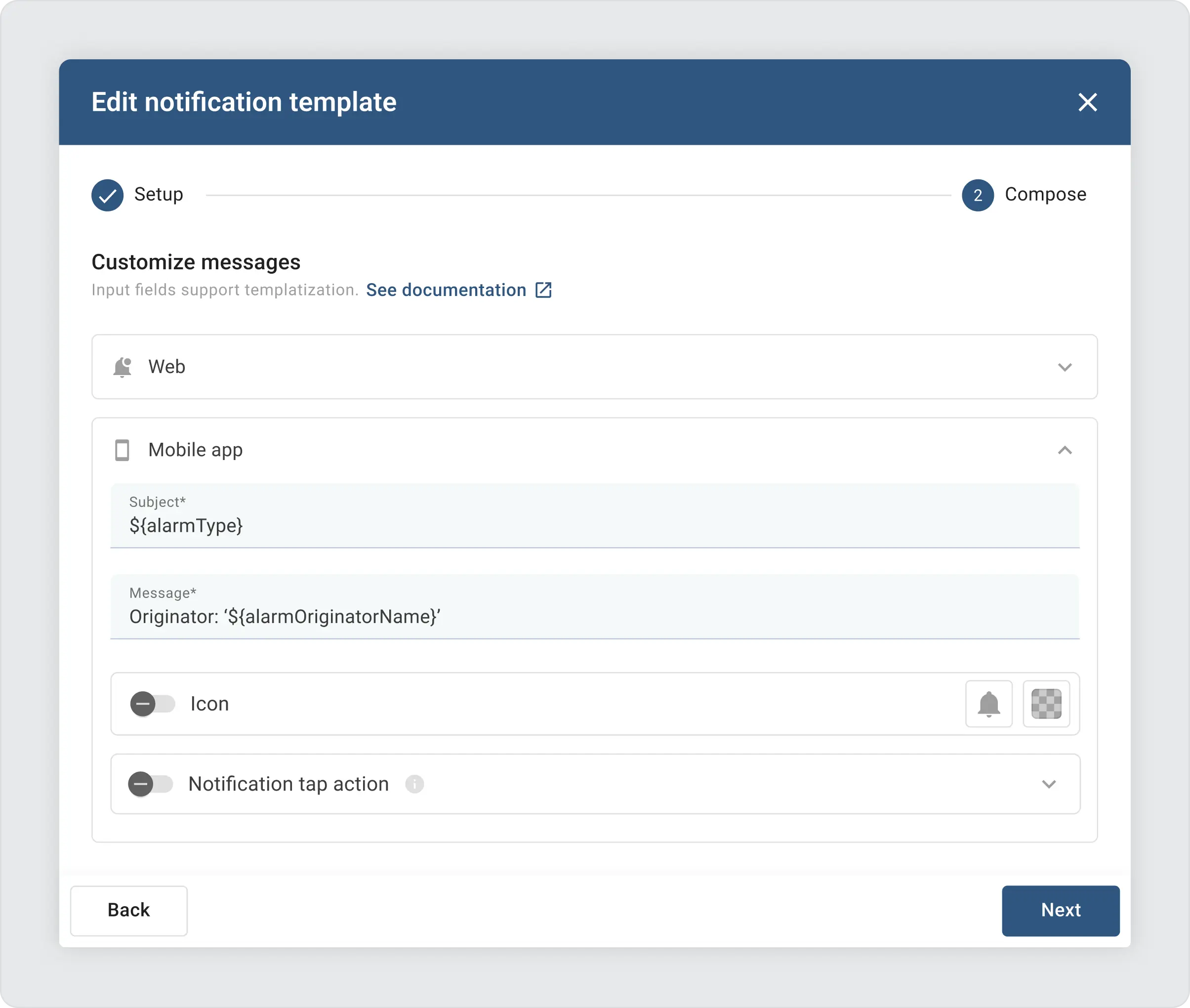Pick the transparent icon color swatch
1190x1008 pixels.
pos(1046,704)
